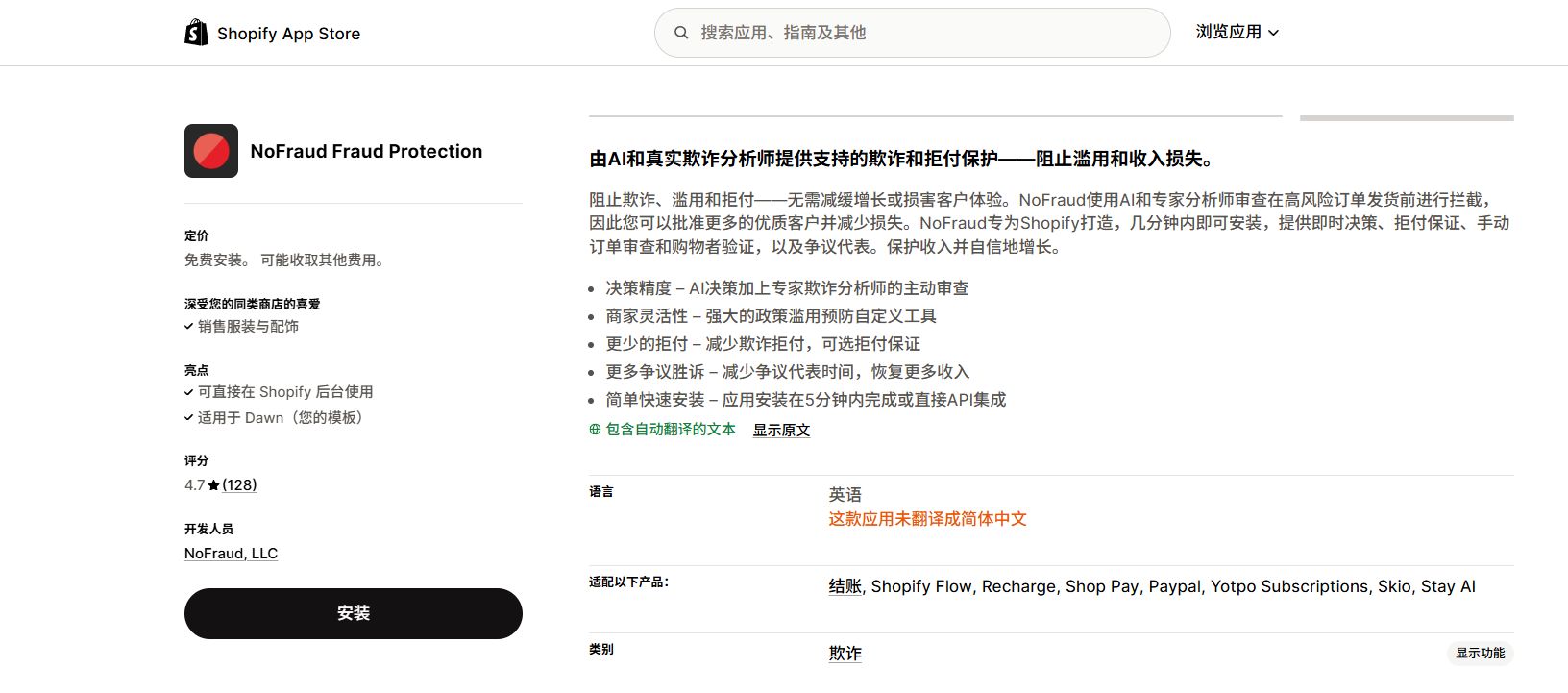The width and height of the screenshot is (1568, 693).
Task: Click checkmark beside 适用于 Dawn
Action: point(189,418)
